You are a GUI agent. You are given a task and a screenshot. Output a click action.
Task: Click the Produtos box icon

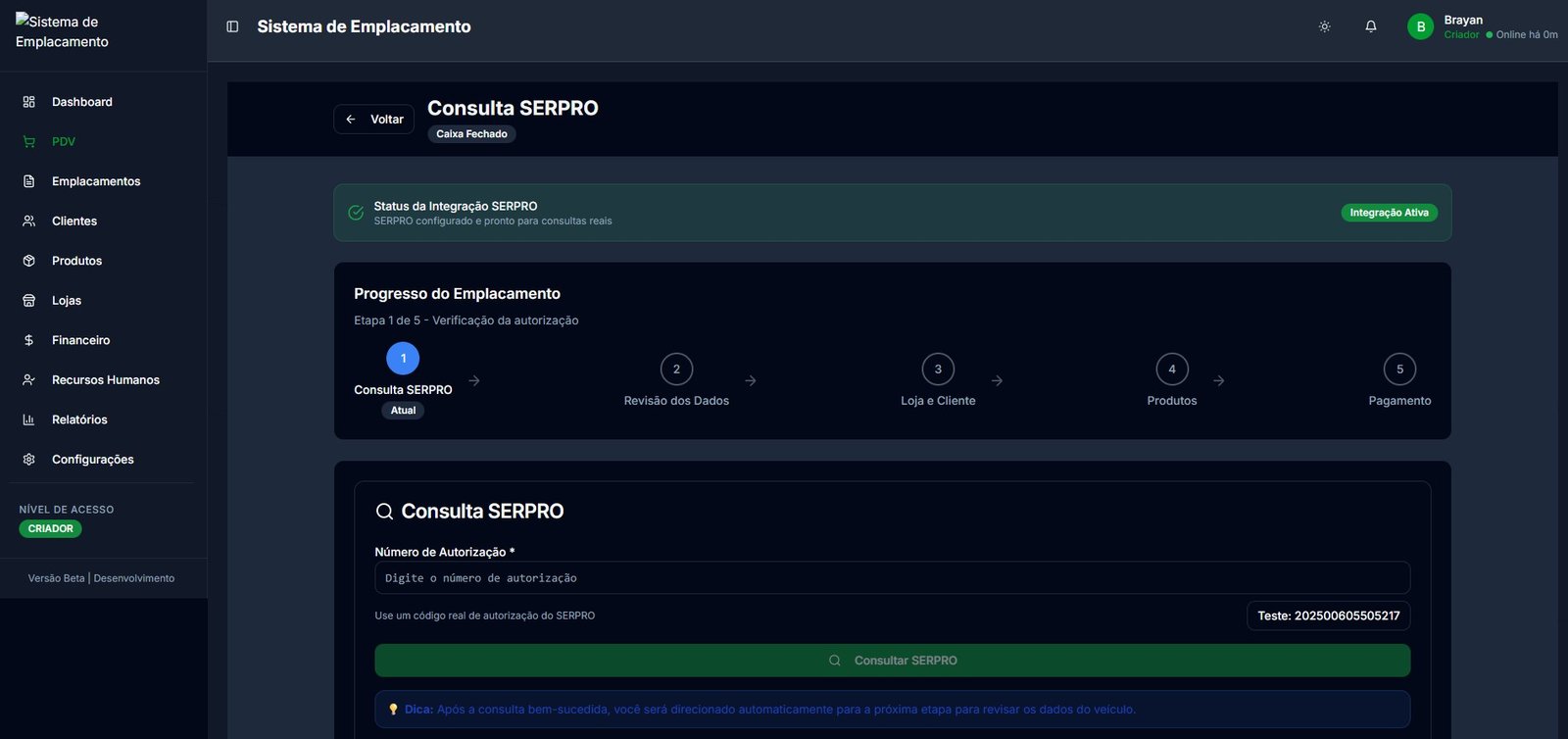click(x=29, y=261)
